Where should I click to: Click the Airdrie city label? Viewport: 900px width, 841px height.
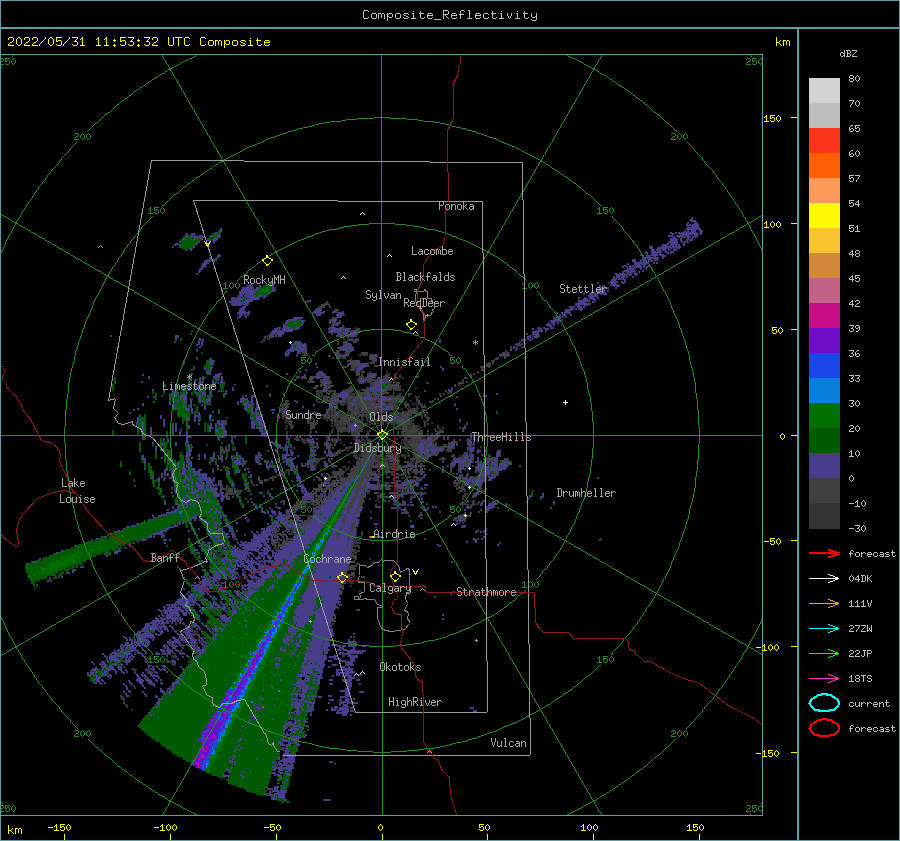(394, 534)
